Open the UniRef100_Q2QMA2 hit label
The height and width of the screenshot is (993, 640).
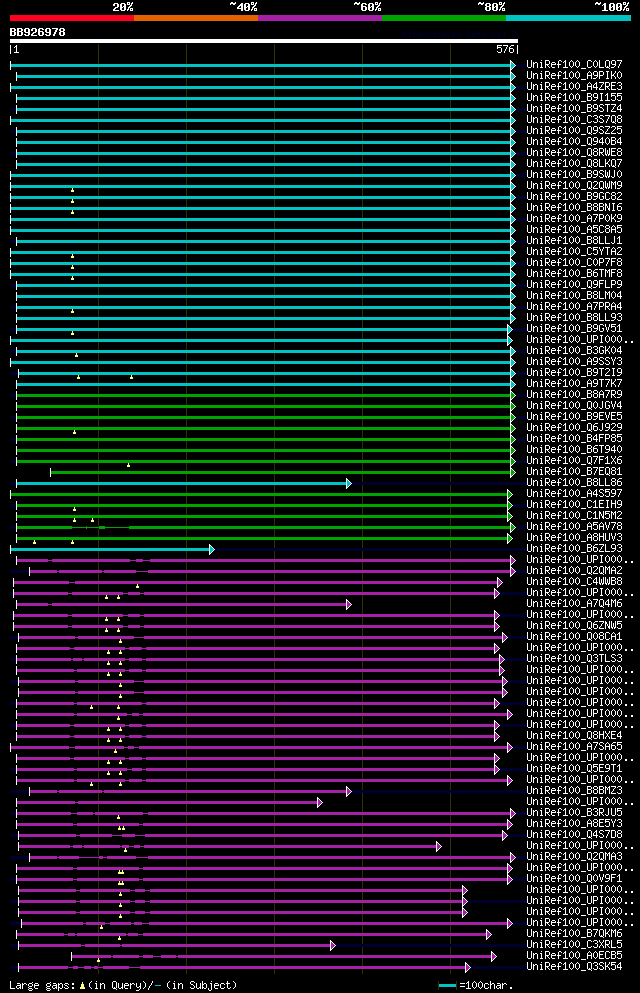click(574, 571)
